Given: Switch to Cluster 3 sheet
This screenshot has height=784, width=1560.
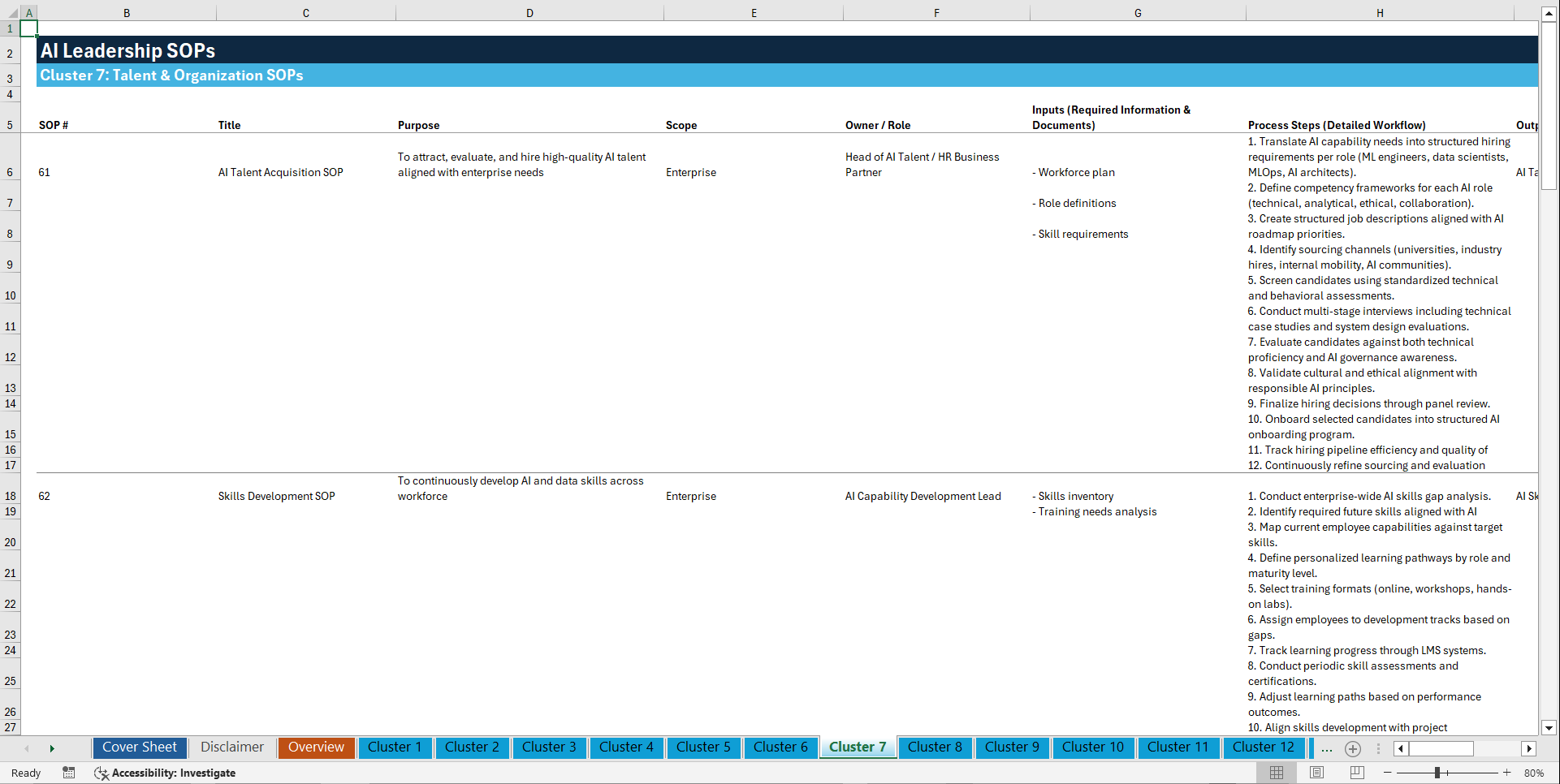Looking at the screenshot, I should 549,747.
